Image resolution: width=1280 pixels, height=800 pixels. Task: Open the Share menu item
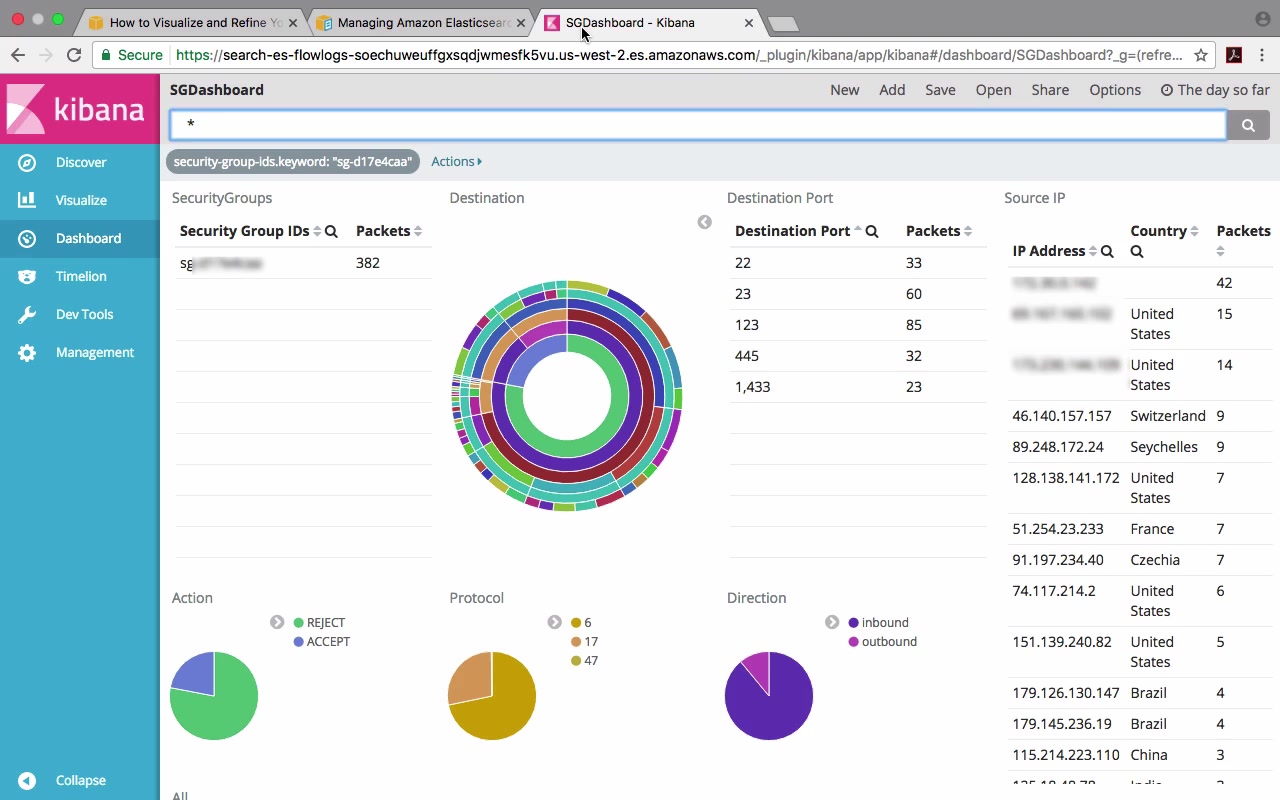click(1050, 89)
